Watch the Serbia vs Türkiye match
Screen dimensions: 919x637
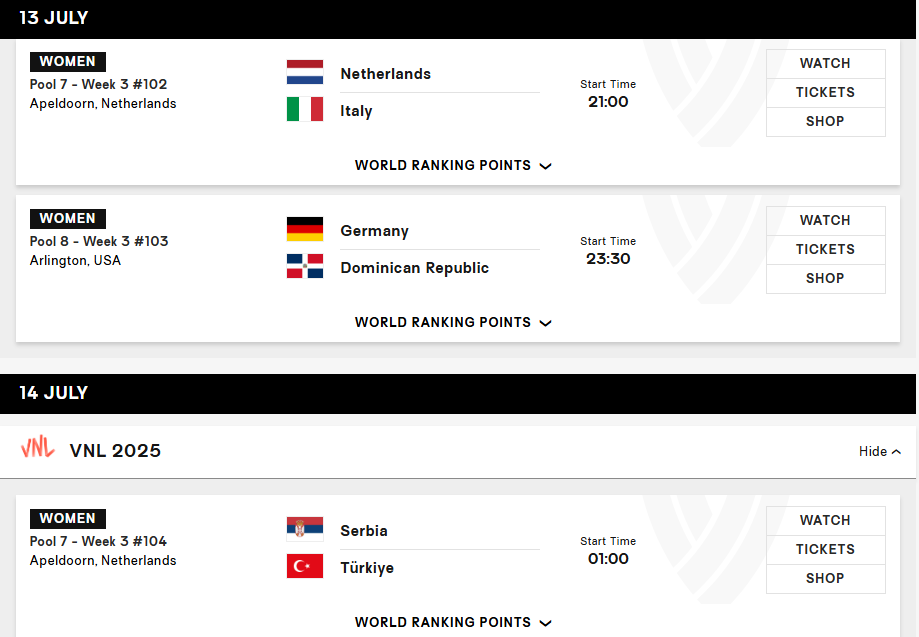[x=825, y=520]
